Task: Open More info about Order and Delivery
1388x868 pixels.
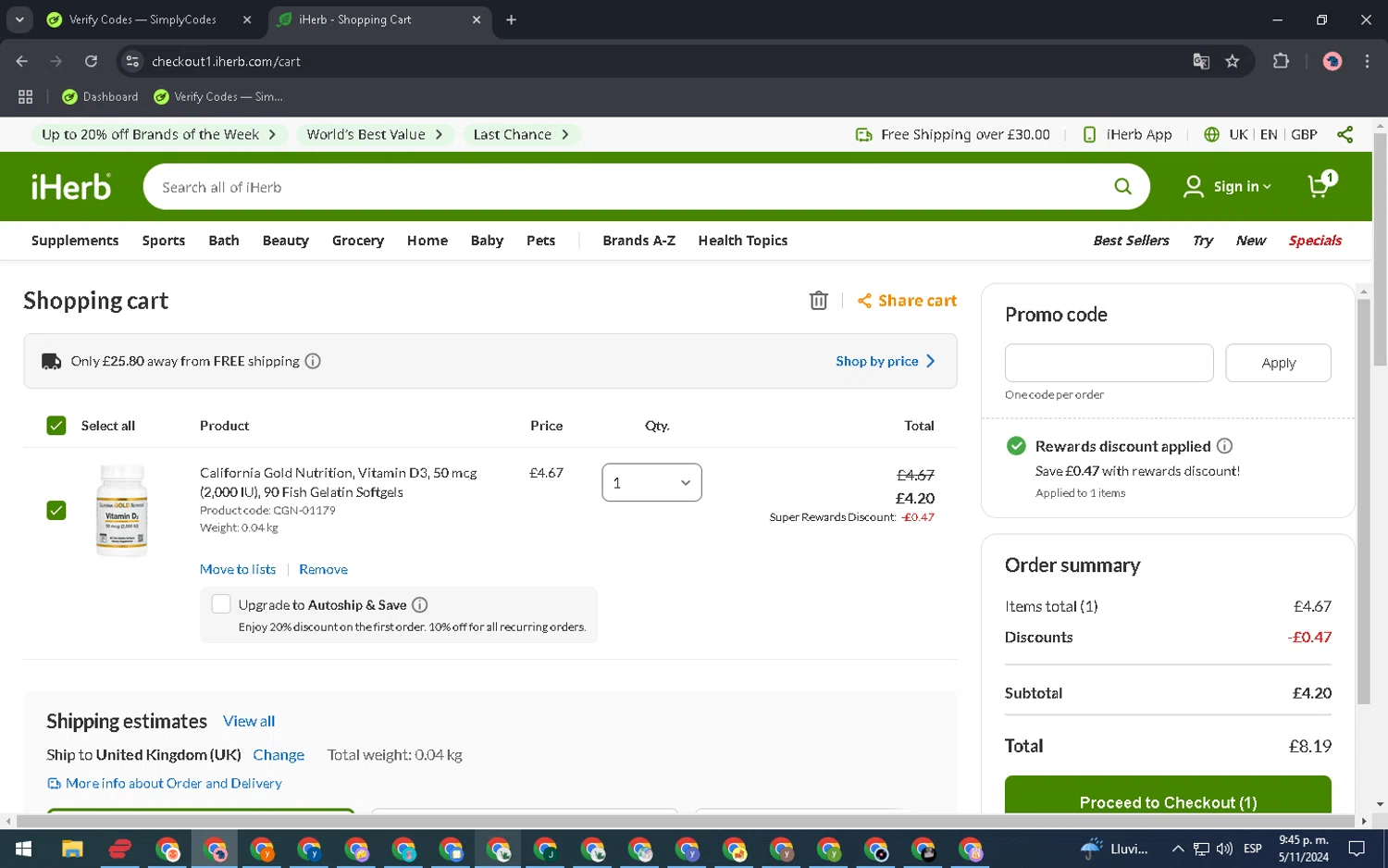Action: click(x=165, y=783)
